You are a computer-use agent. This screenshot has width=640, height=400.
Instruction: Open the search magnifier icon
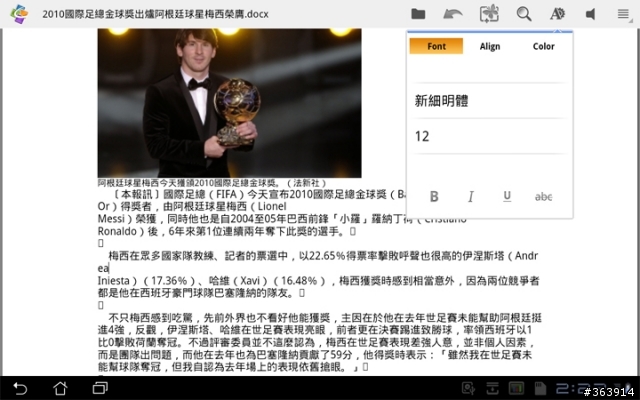(524, 14)
